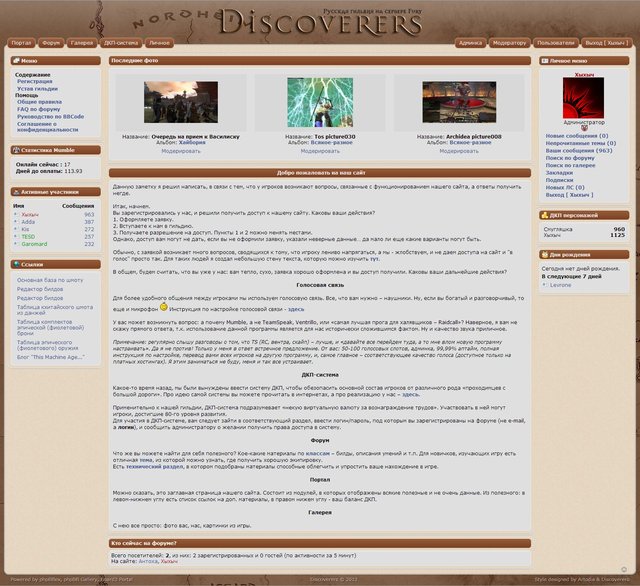This screenshot has height=586, width=640.
Task: Open the Общие правила link
Action: (39, 102)
